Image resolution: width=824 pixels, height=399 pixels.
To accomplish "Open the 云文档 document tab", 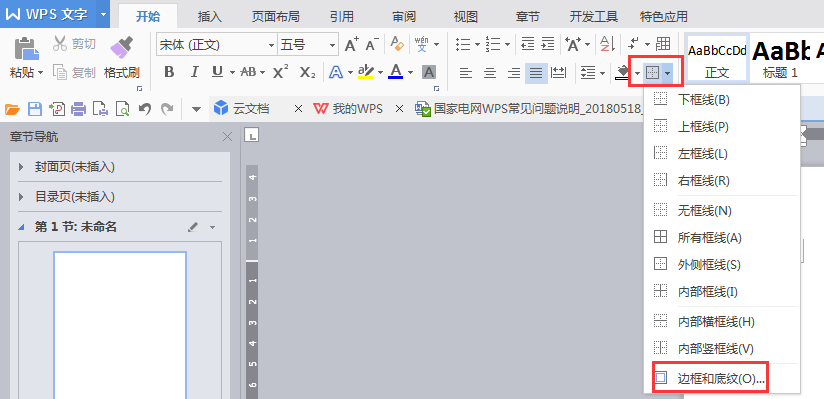I will coord(251,109).
